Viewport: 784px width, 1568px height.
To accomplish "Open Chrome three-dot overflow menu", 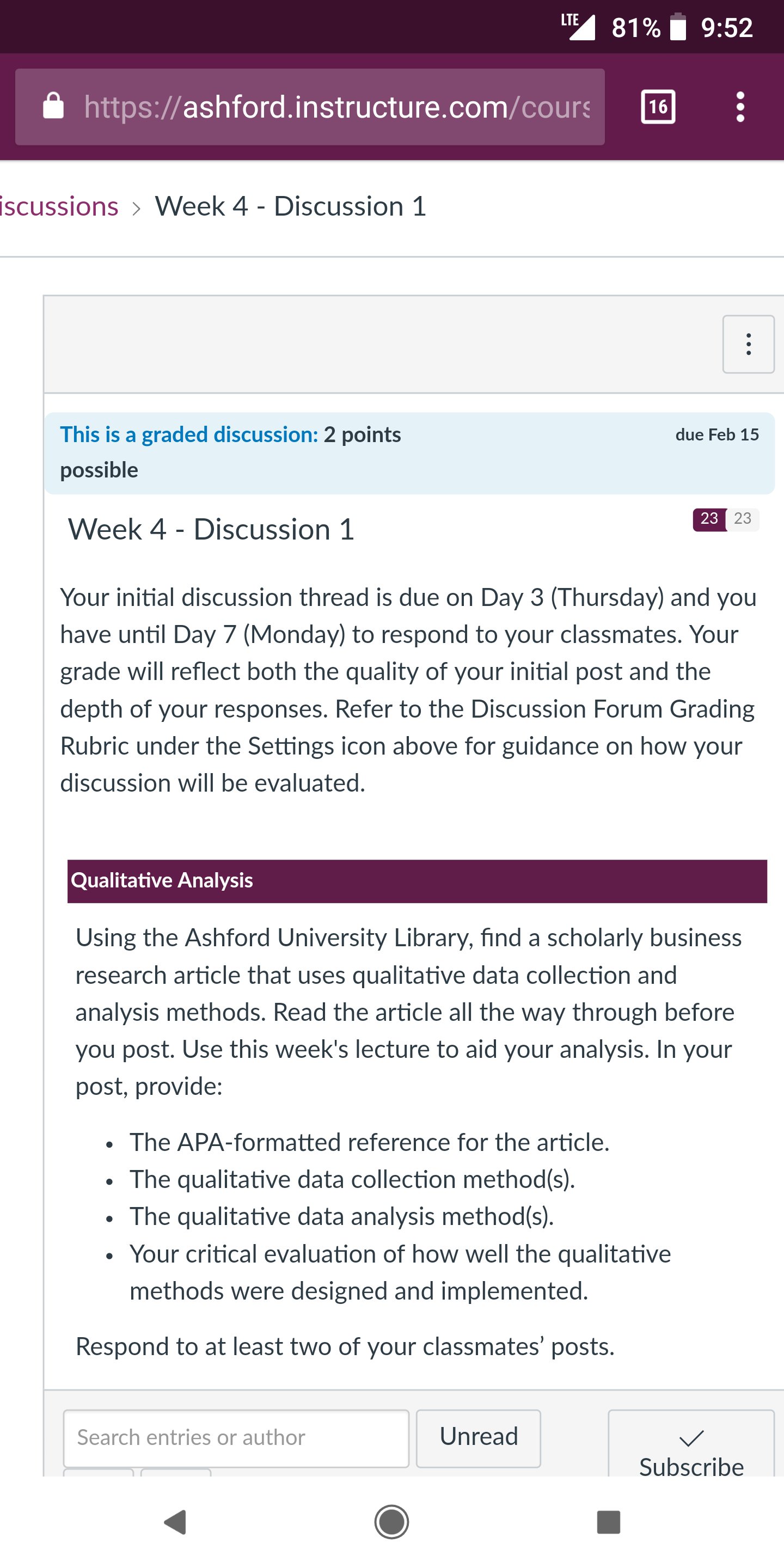I will tap(740, 107).
